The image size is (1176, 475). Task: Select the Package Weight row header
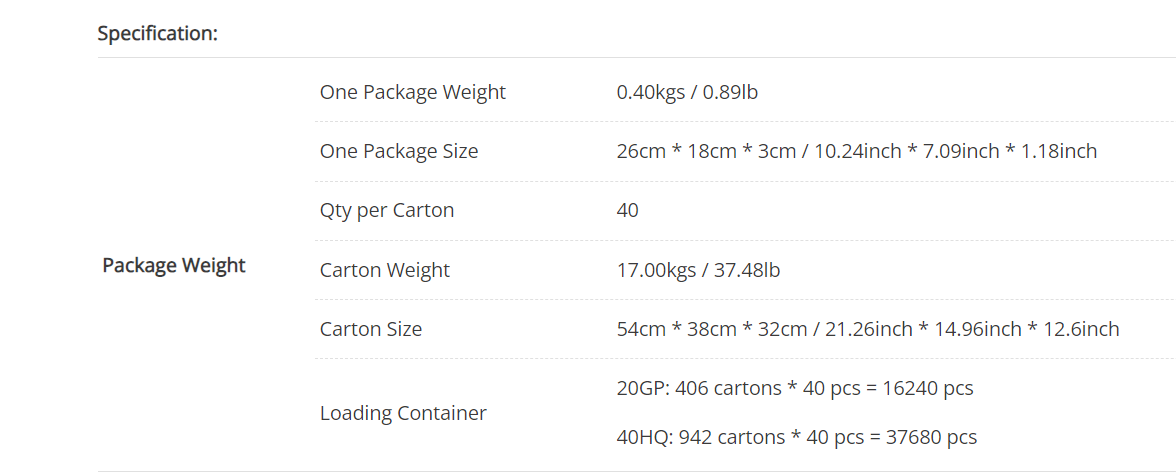(174, 265)
